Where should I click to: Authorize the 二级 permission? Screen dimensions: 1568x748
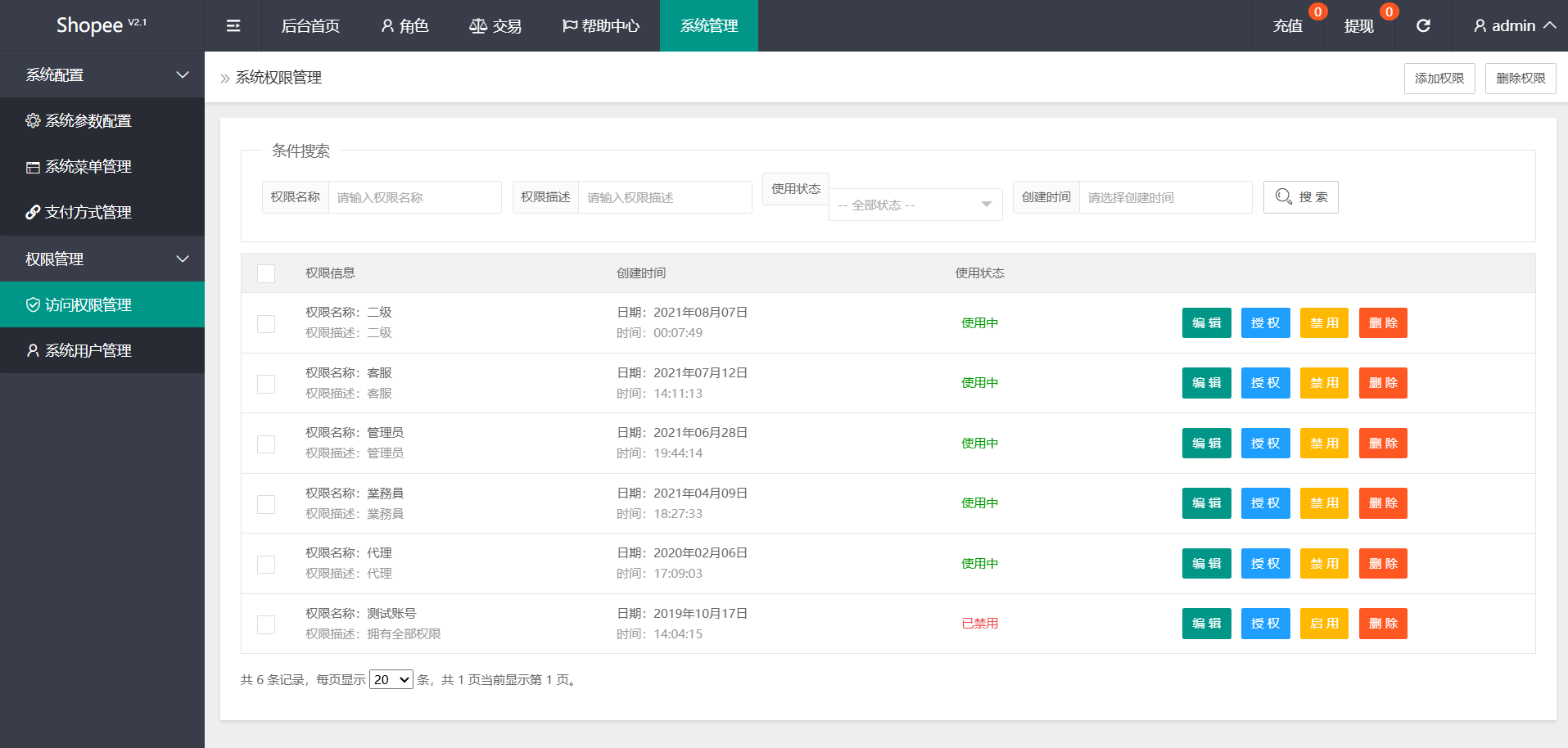(x=1266, y=323)
